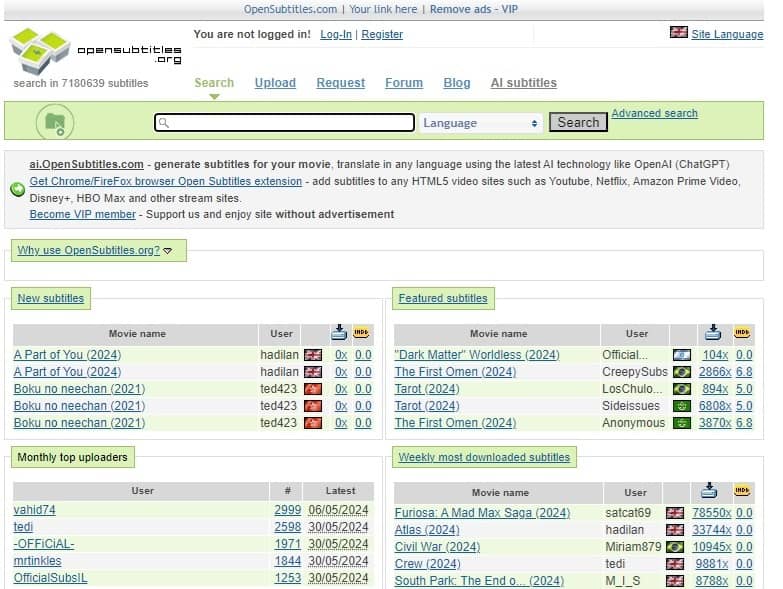Open uploader mrtinkles profile
The width and height of the screenshot is (783, 589).
click(37, 561)
